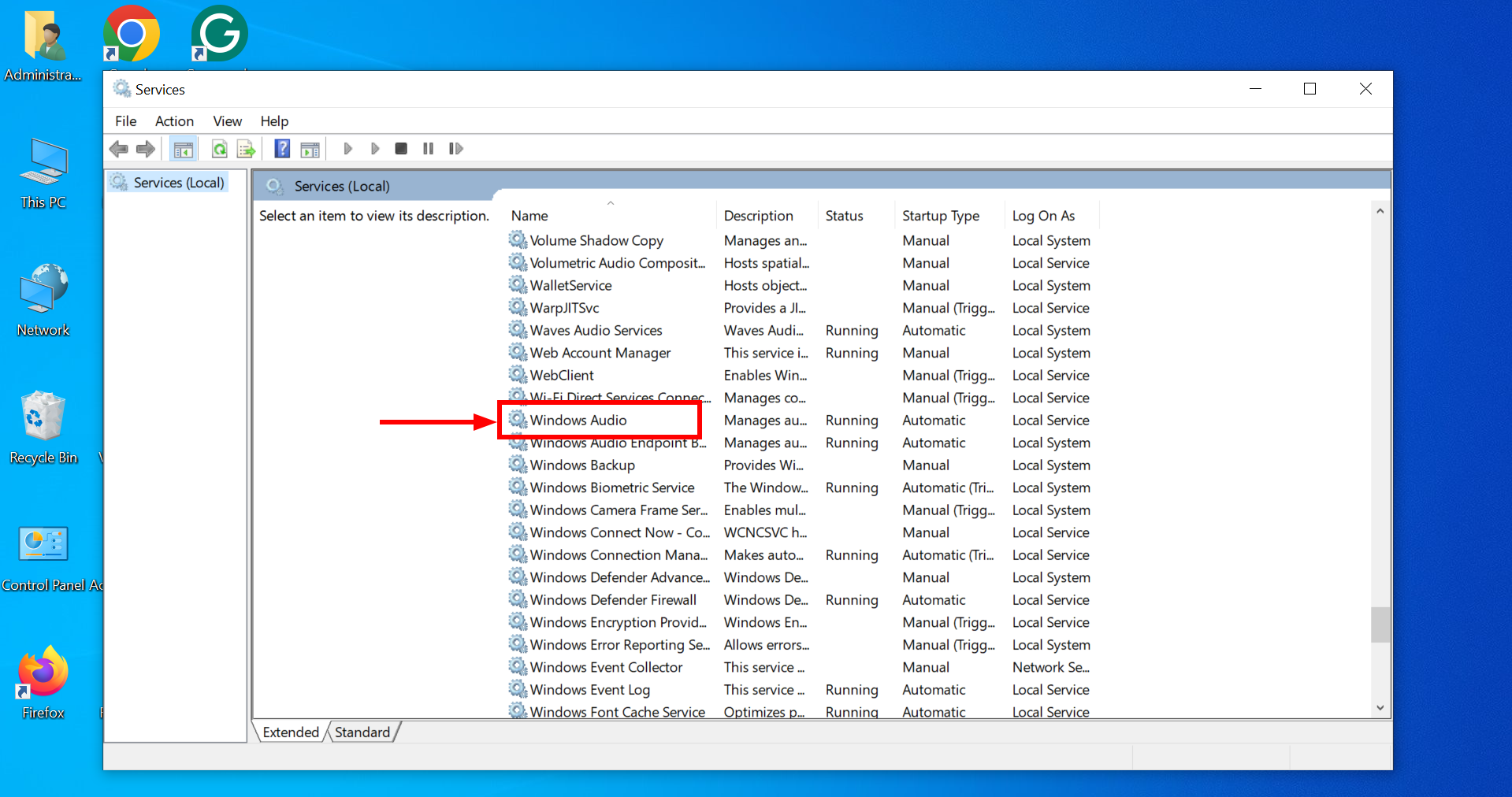This screenshot has width=1512, height=797.
Task: Switch to the Extended tab
Action: tap(290, 732)
